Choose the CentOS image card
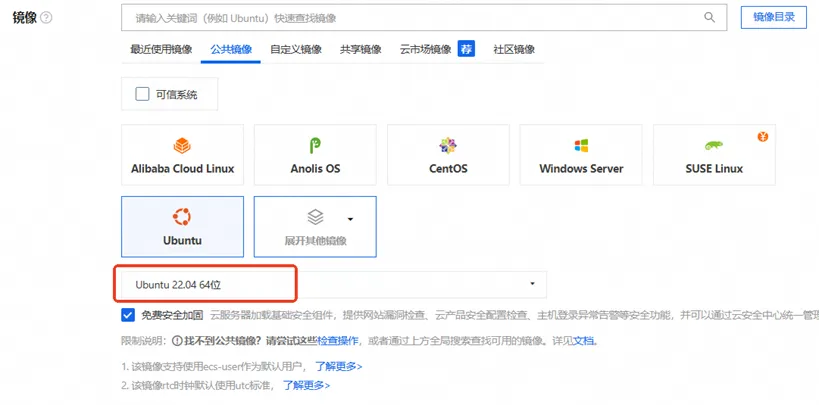Viewport: 819px width, 405px height. pyautogui.click(x=448, y=155)
